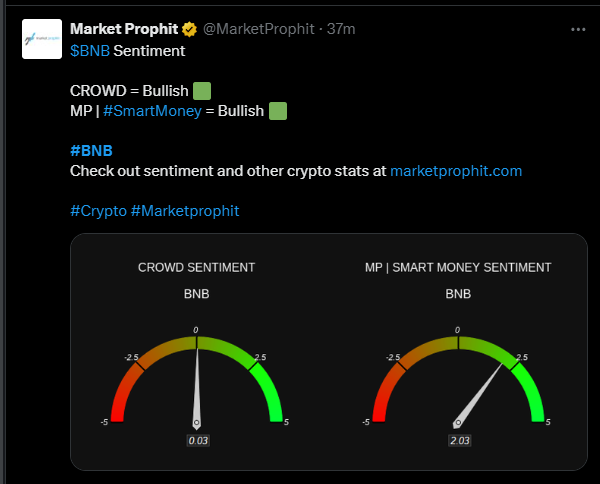
Task: Open the tweet via the 37m timestamp
Action: click(341, 29)
